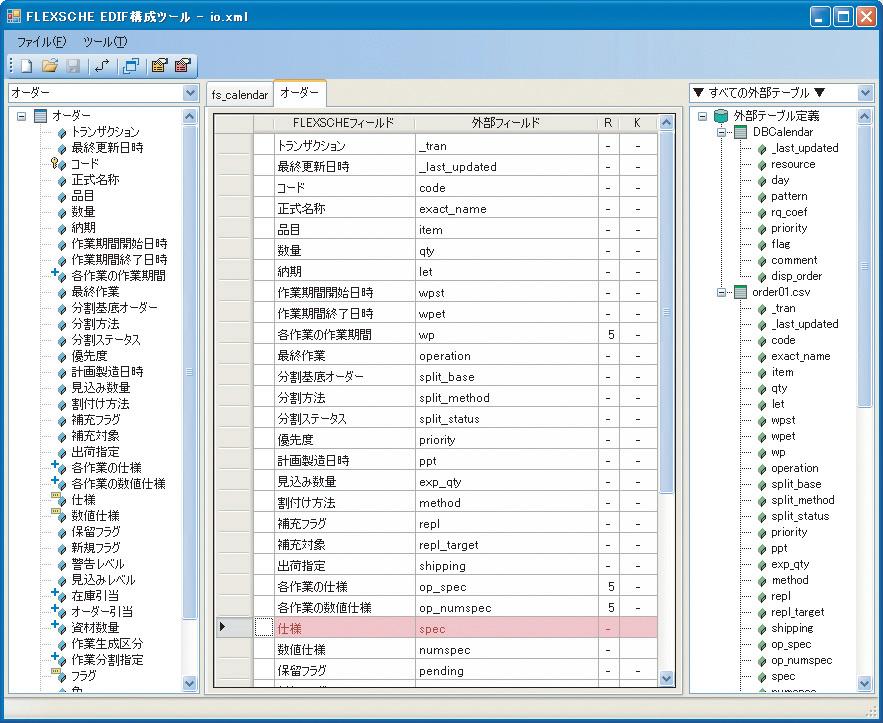Click the 見込み数量 cell in the grid
Screen dimensions: 883x723
(345, 482)
